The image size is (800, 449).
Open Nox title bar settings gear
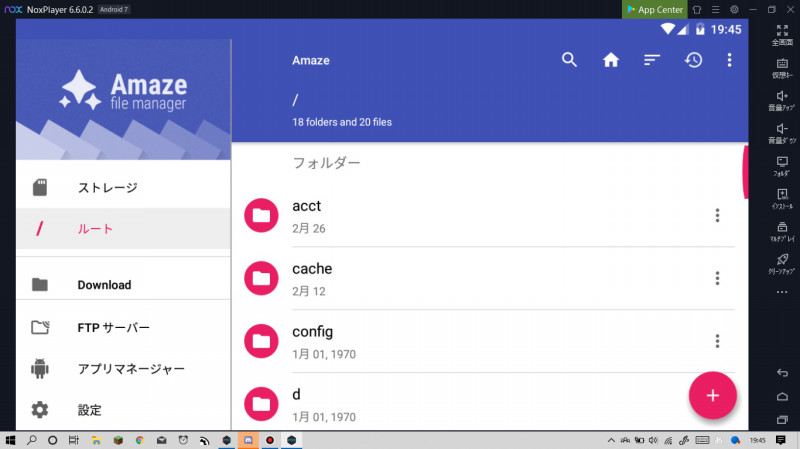pyautogui.click(x=734, y=9)
